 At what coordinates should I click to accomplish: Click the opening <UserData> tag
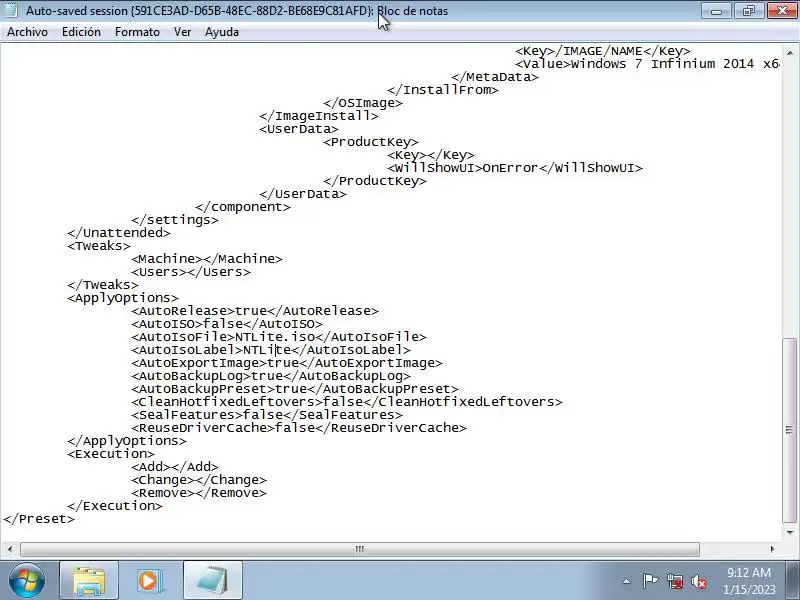coord(298,129)
